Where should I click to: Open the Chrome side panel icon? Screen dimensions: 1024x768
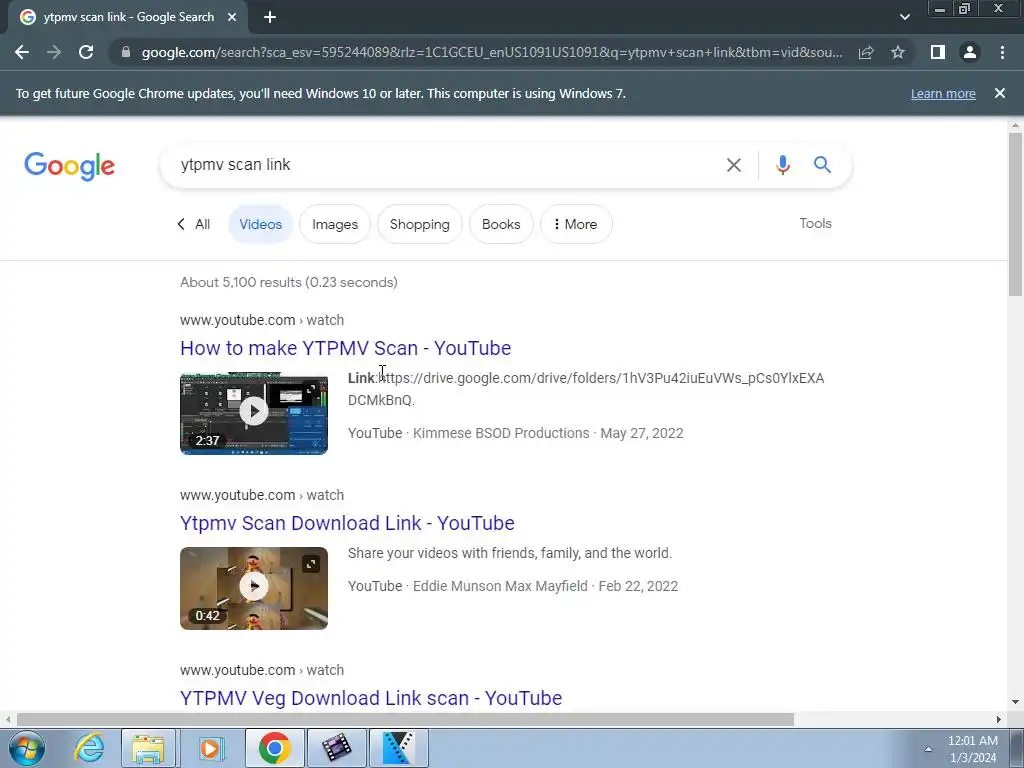938,52
